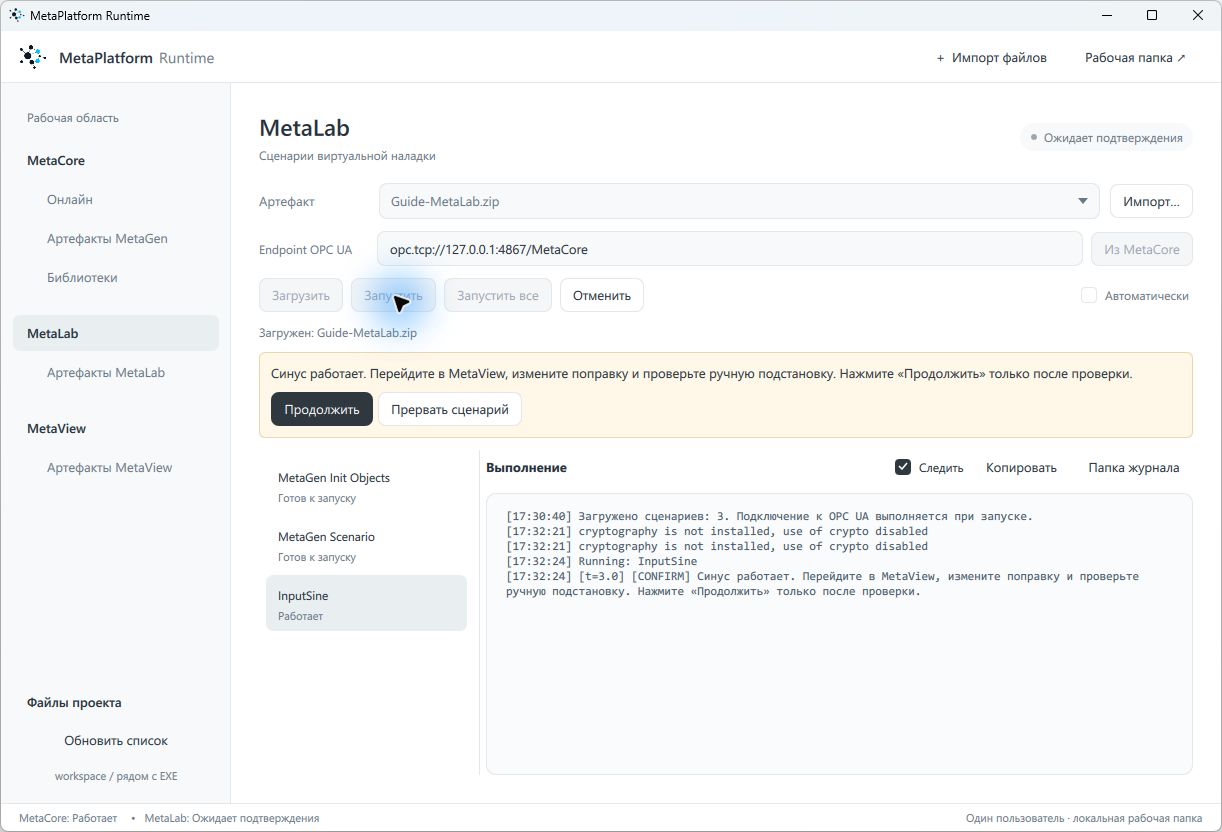1222x832 pixels.
Task: Click the Отменить button
Action: pos(602,295)
